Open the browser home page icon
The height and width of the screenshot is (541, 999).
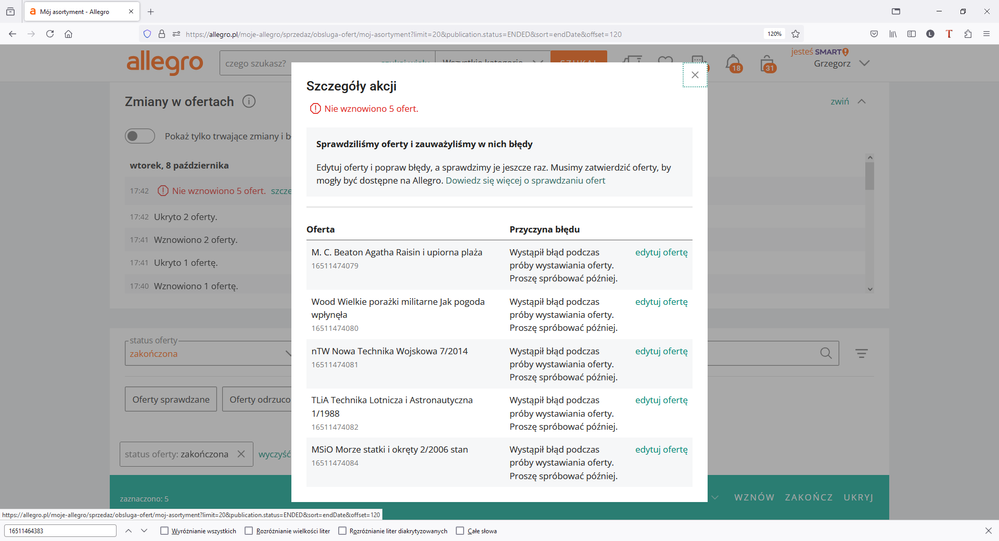point(68,34)
